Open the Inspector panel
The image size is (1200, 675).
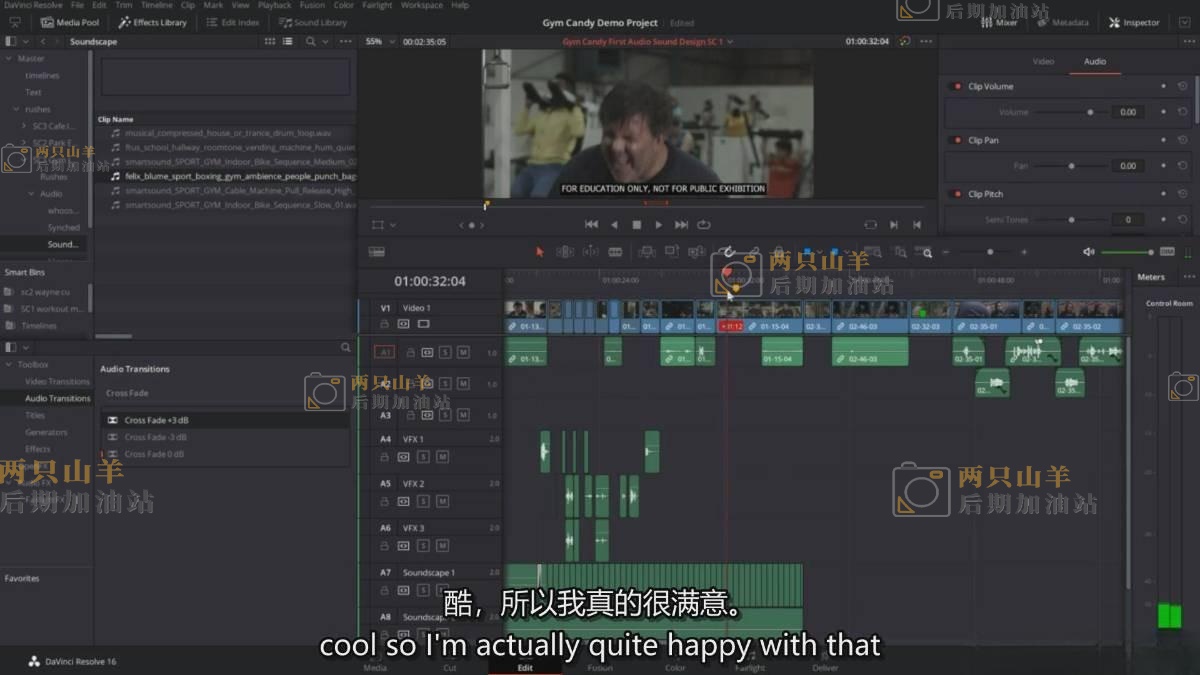tap(1134, 22)
